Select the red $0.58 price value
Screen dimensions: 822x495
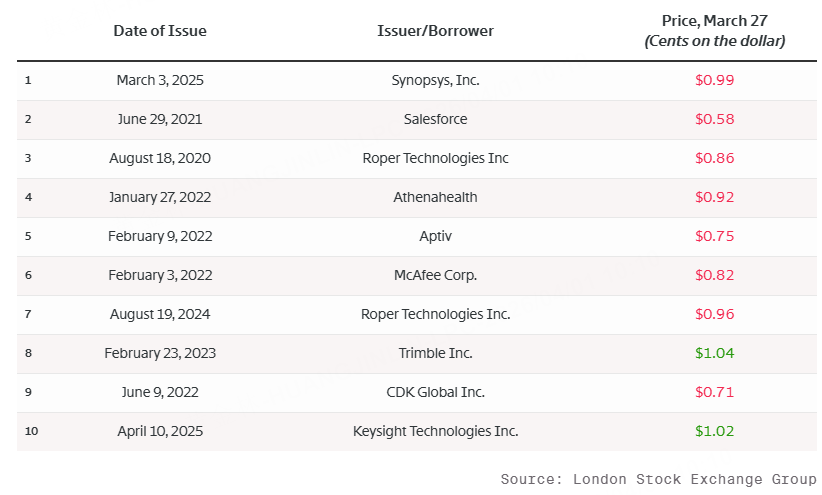(715, 119)
